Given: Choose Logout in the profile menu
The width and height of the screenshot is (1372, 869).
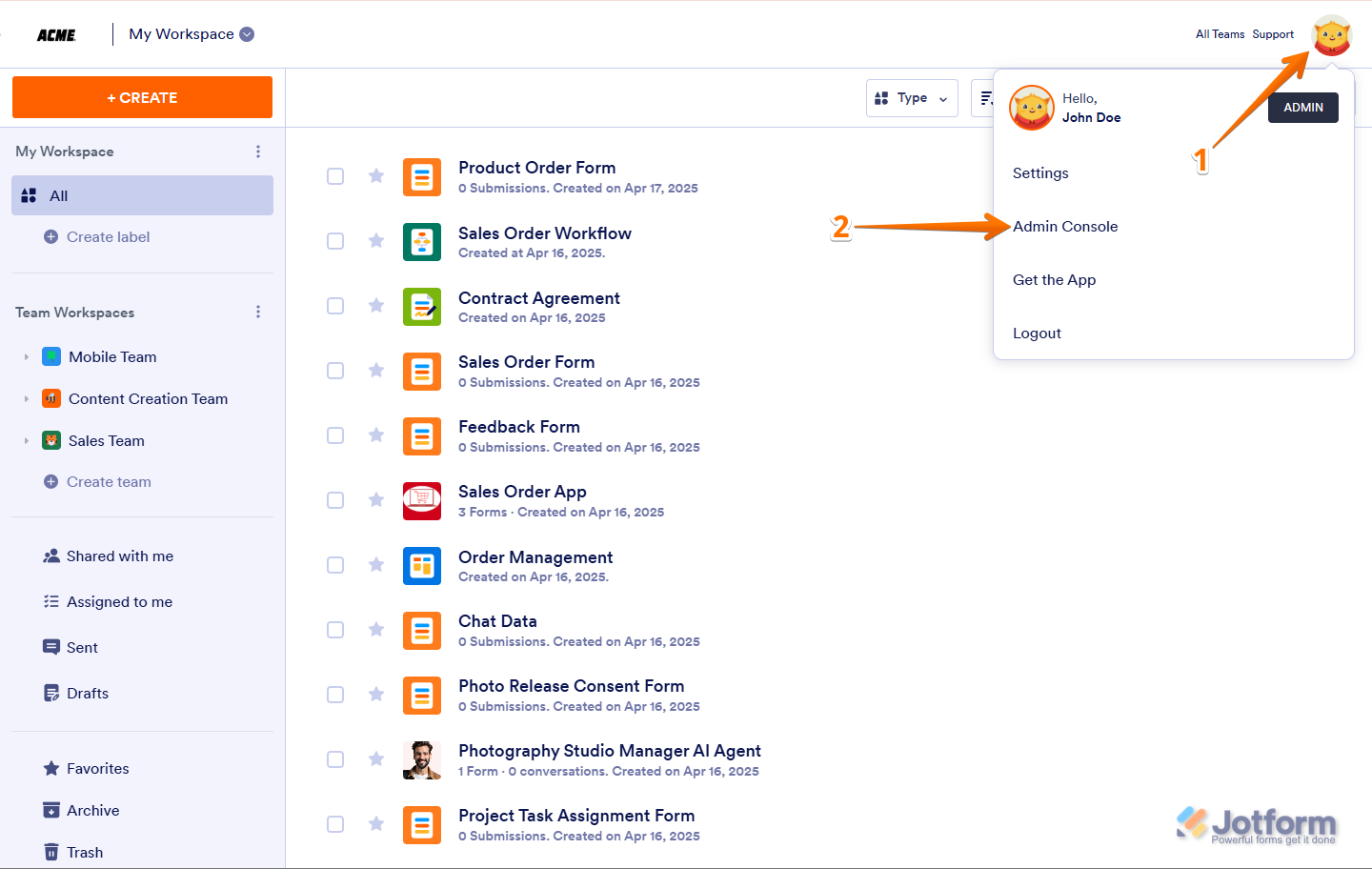Looking at the screenshot, I should coord(1037,333).
